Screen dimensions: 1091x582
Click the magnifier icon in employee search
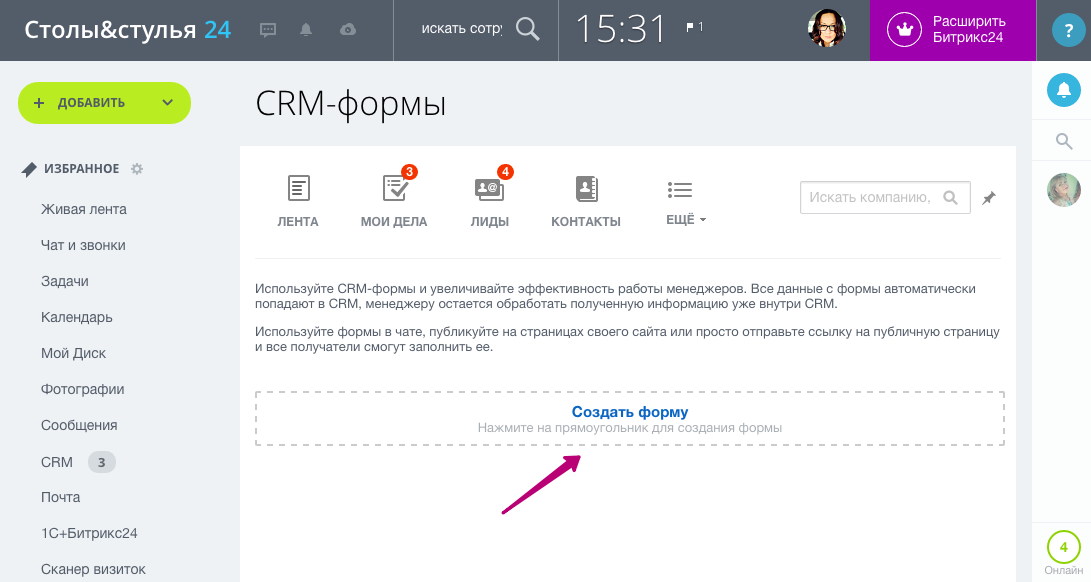coord(527,29)
